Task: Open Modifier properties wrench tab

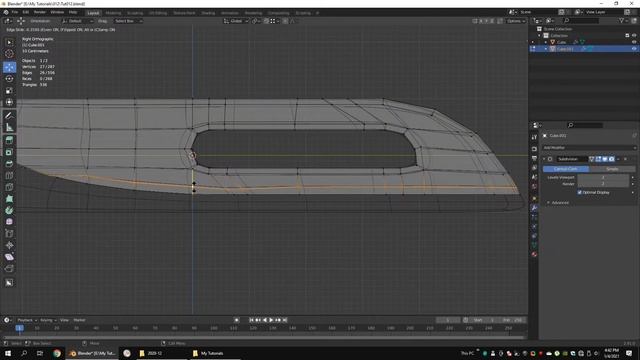Action: (534, 208)
